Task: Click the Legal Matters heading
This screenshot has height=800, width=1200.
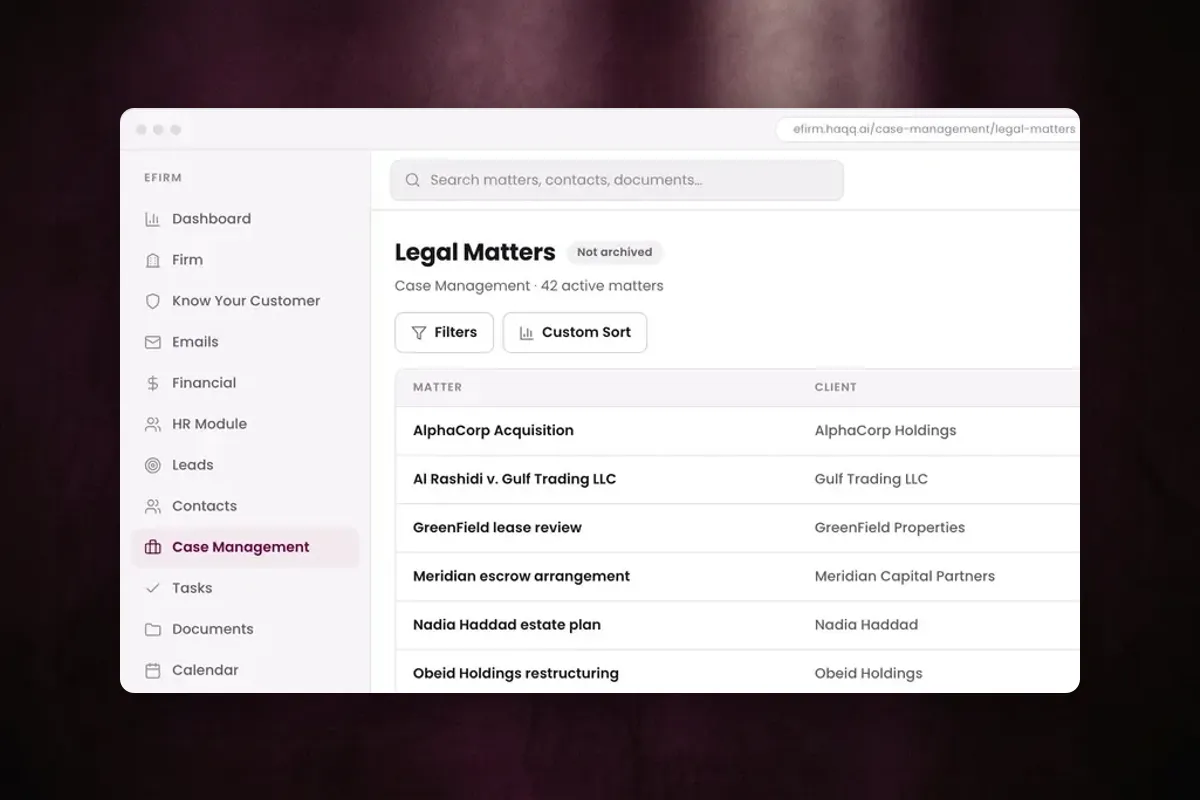Action: point(475,252)
